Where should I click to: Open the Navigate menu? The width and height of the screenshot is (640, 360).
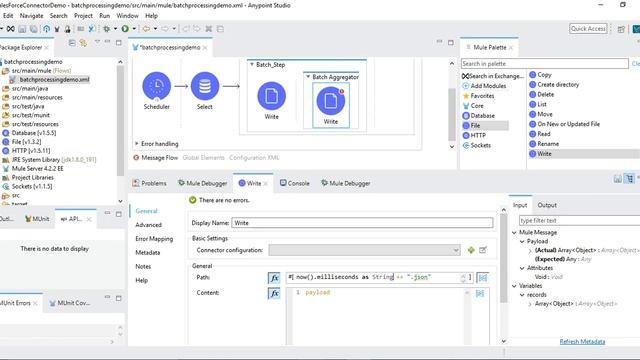click(31, 16)
